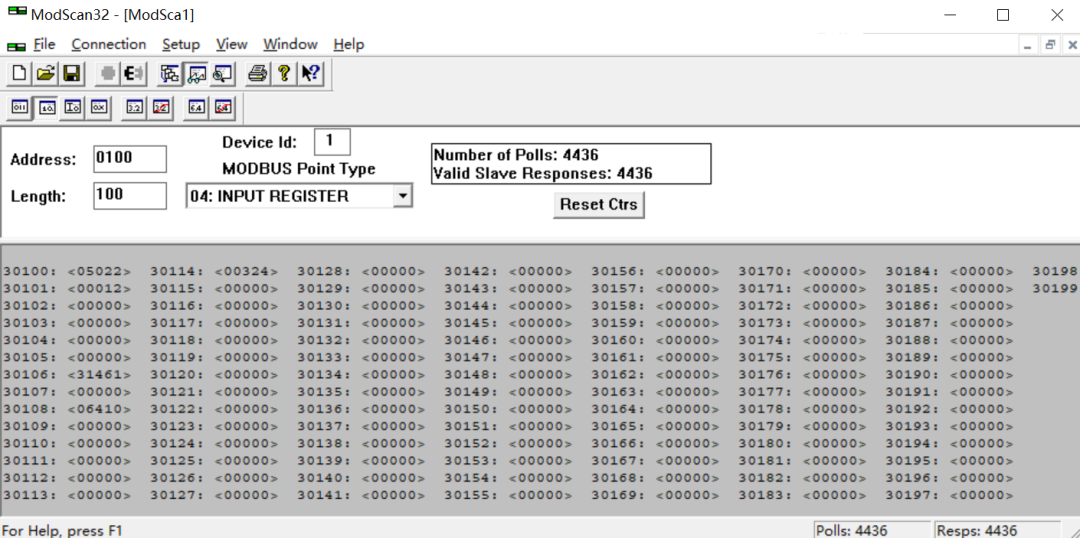Restore down the ModSca1 child window
Viewport: 1080px width, 538px height.
[1050, 45]
